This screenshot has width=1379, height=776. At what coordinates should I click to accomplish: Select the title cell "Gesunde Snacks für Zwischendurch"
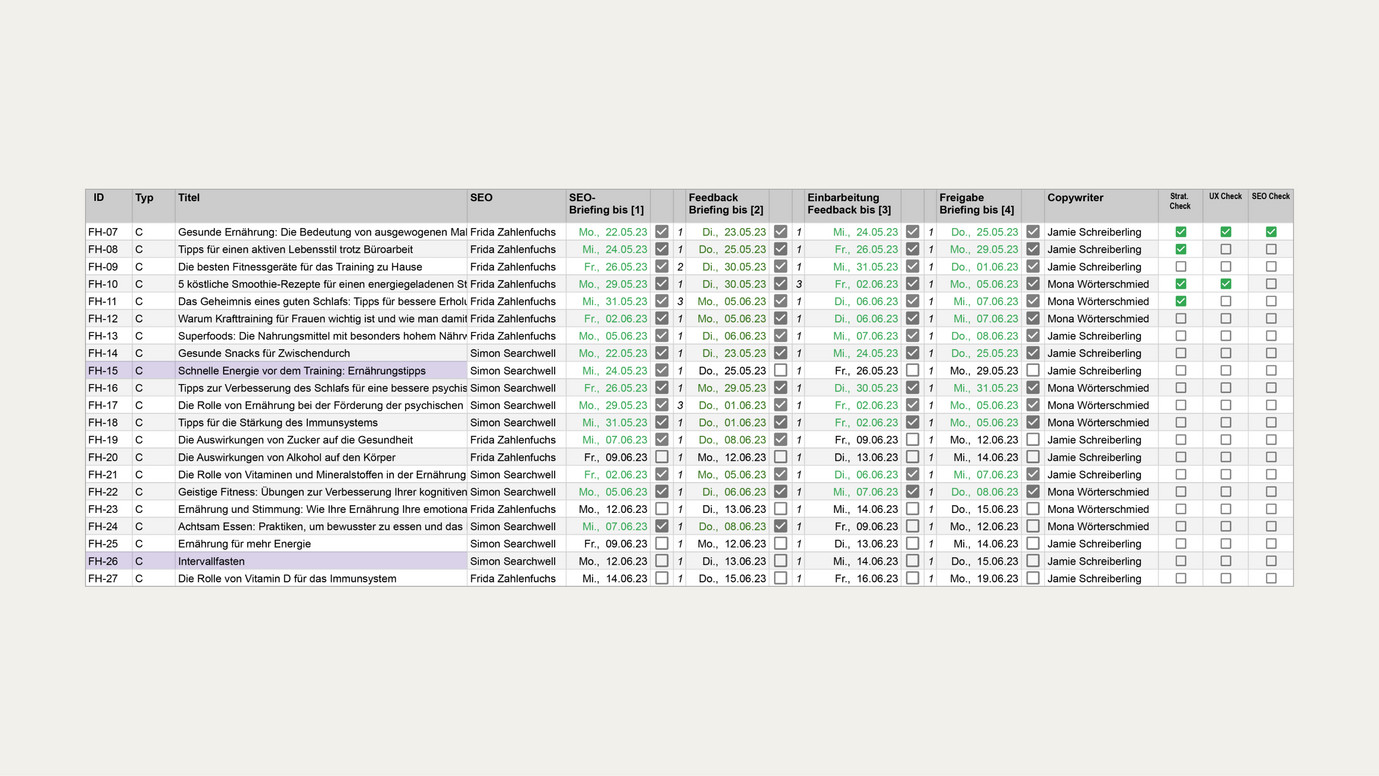pyautogui.click(x=320, y=353)
